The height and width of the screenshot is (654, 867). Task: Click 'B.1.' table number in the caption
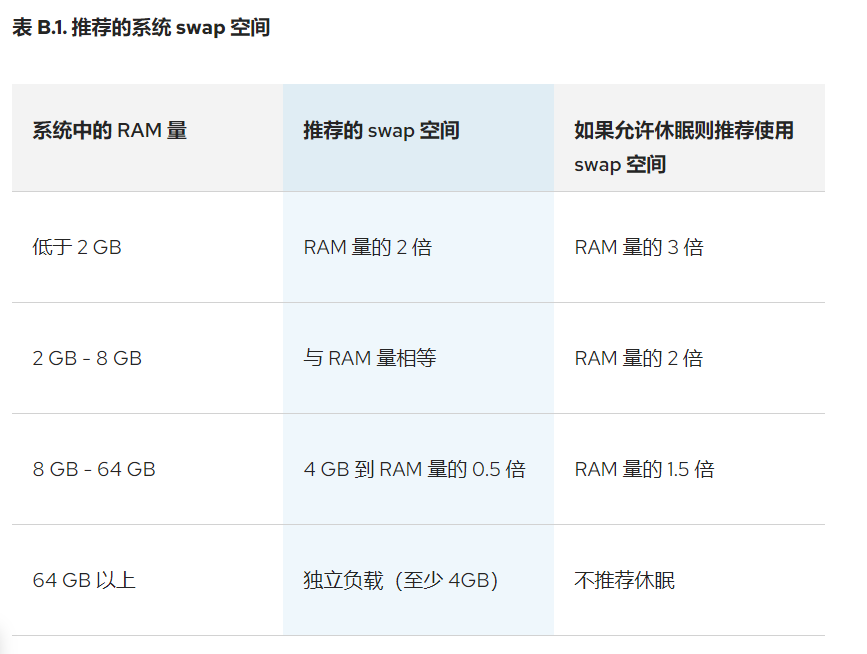51,28
